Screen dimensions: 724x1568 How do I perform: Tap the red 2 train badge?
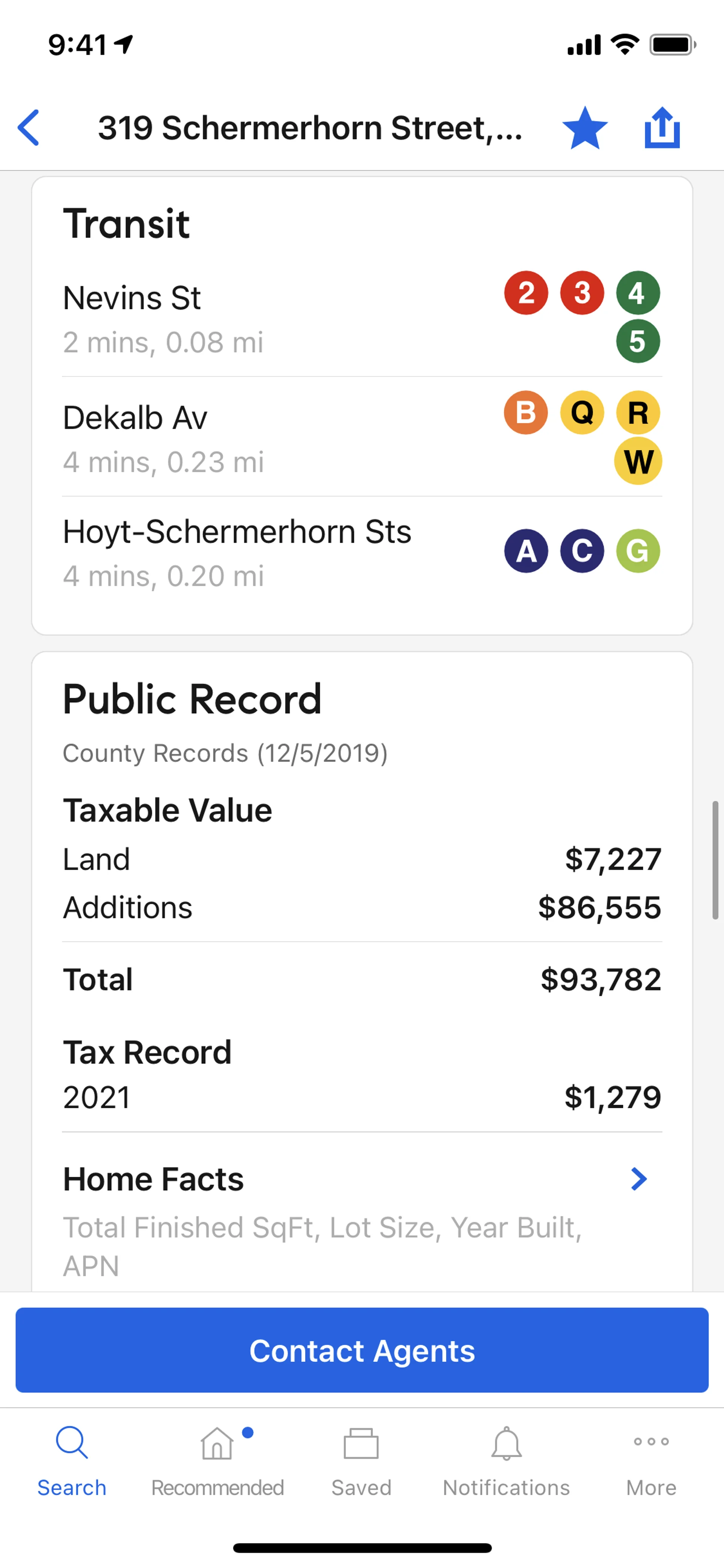[526, 293]
